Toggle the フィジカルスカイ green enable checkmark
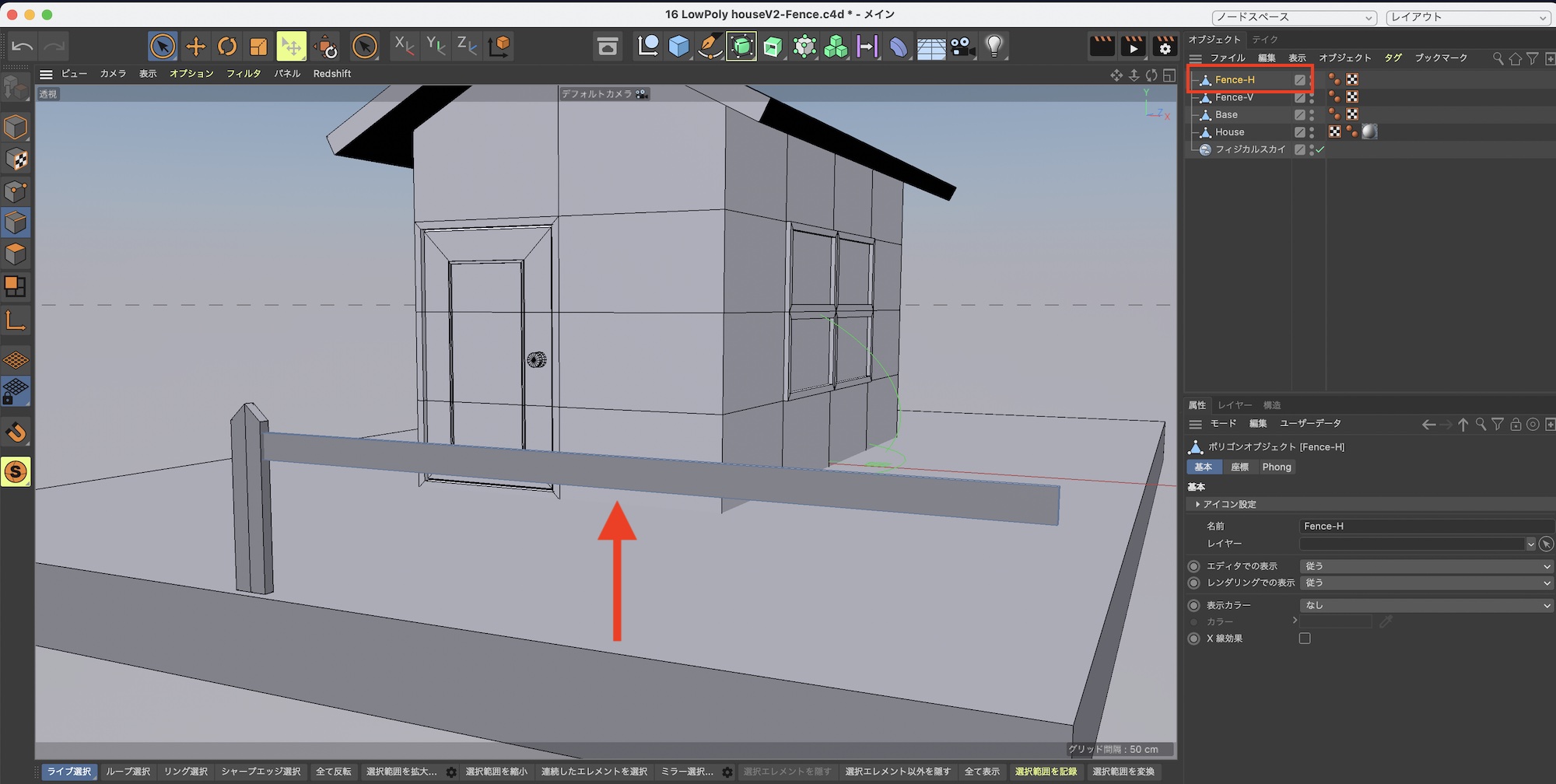This screenshot has width=1556, height=784. [x=1320, y=149]
